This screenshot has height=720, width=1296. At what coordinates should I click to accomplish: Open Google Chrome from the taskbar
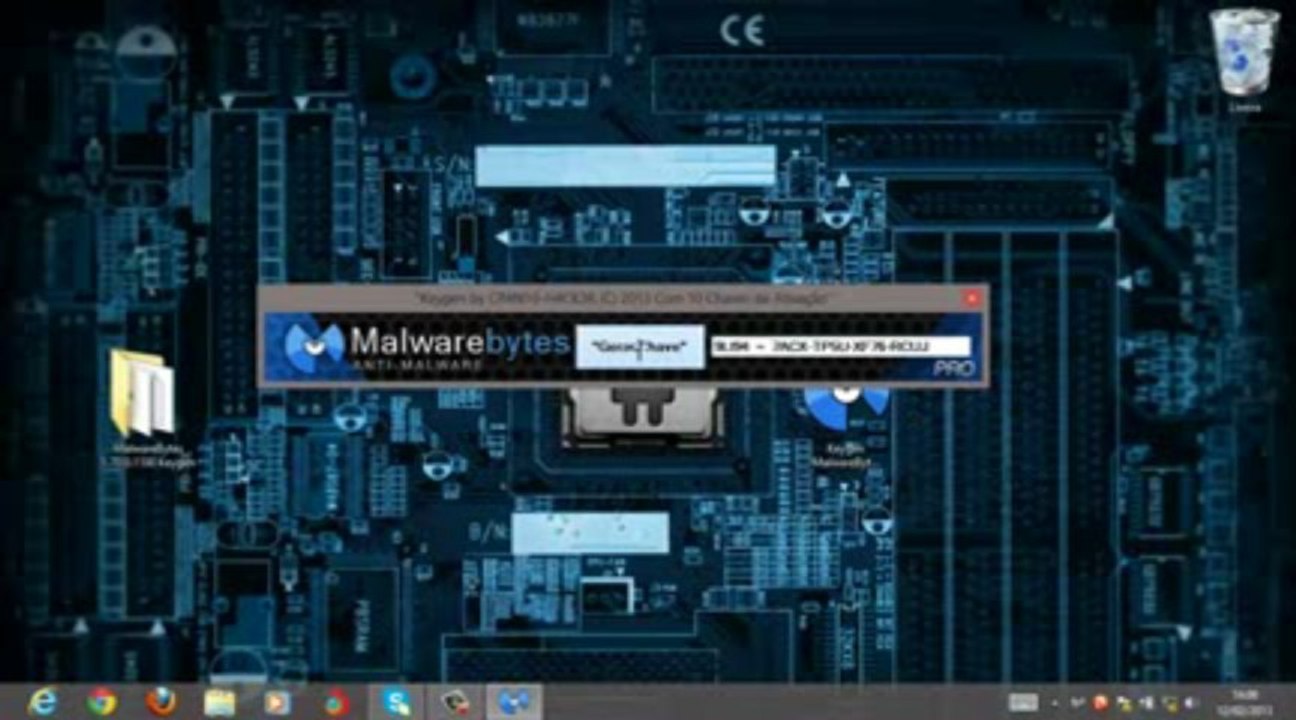(x=101, y=702)
